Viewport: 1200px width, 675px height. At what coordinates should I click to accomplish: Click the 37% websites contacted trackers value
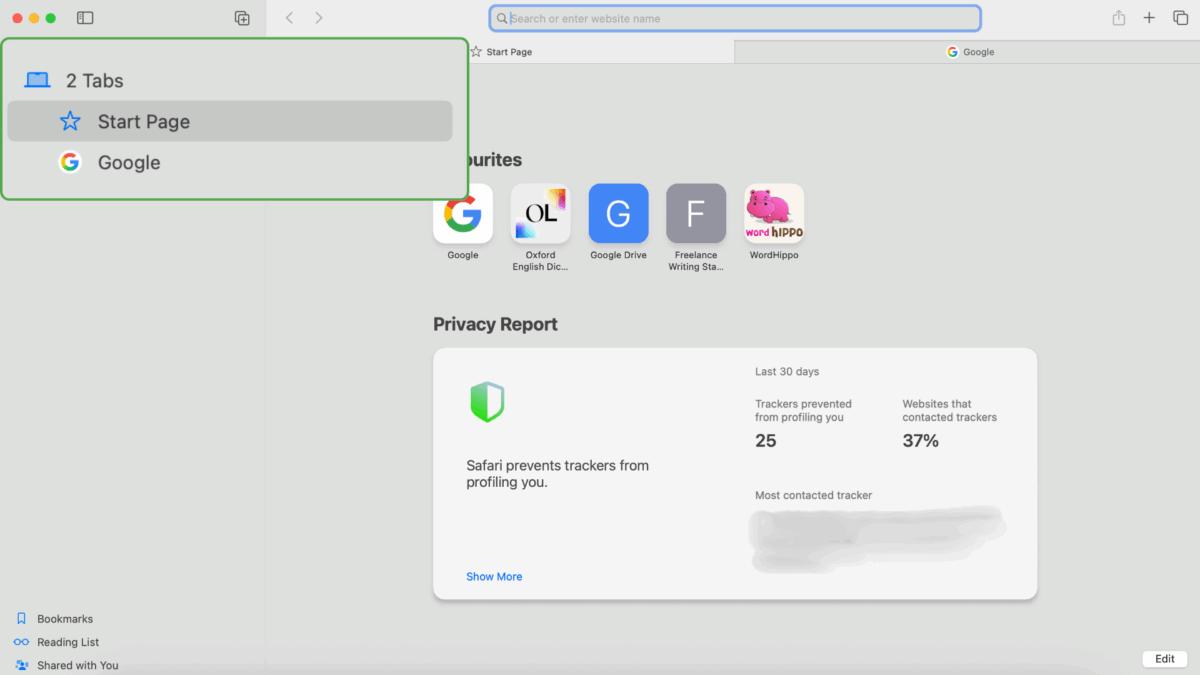(921, 441)
